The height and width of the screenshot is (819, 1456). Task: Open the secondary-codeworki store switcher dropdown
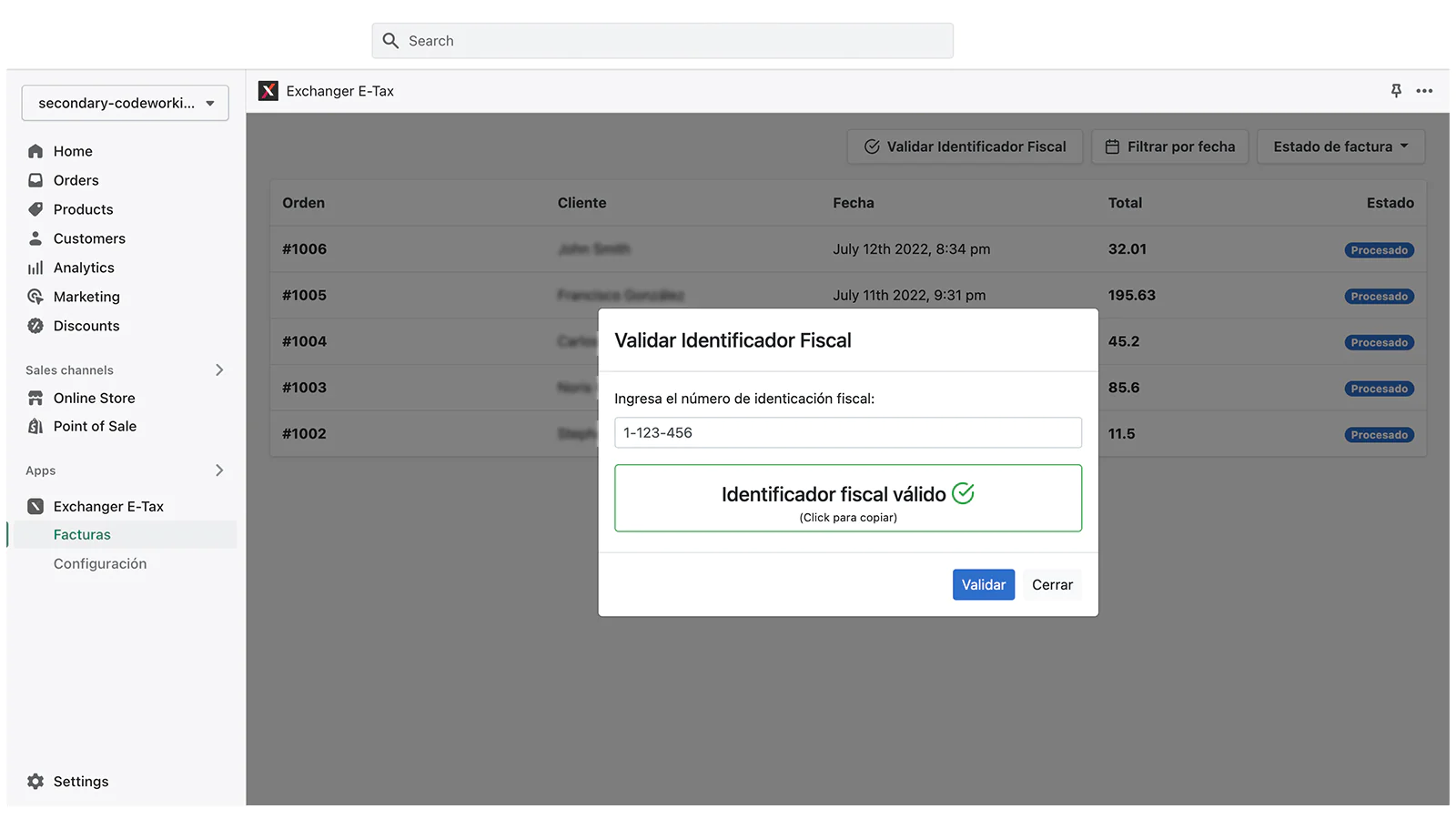(x=126, y=103)
